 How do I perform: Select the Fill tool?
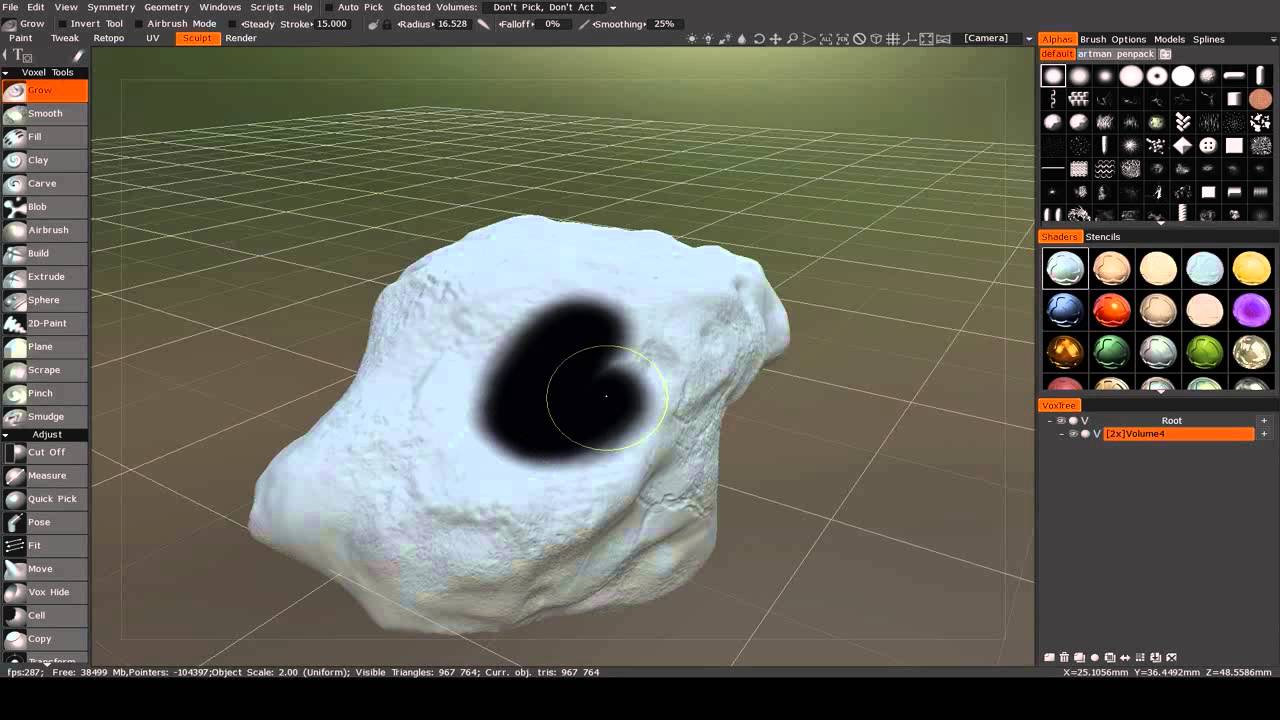[45, 137]
